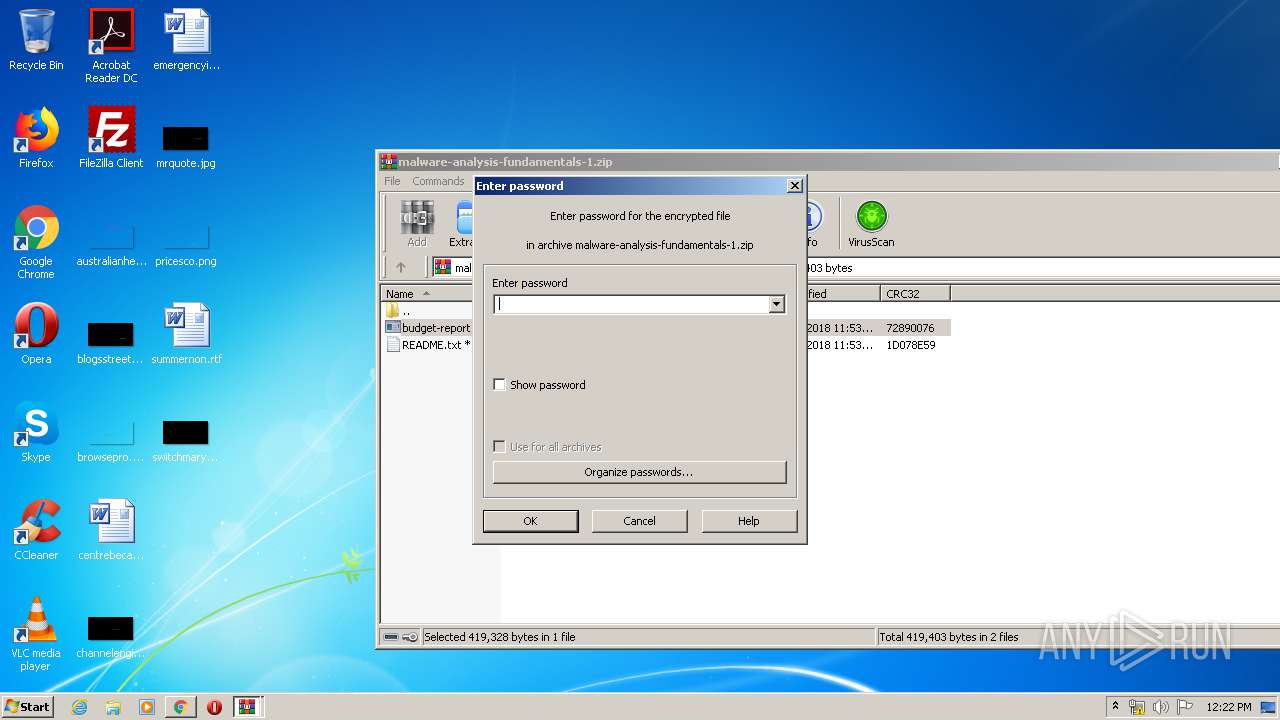Click the drive/key icon in WinRAR status bar
The image size is (1280, 720).
[401, 637]
